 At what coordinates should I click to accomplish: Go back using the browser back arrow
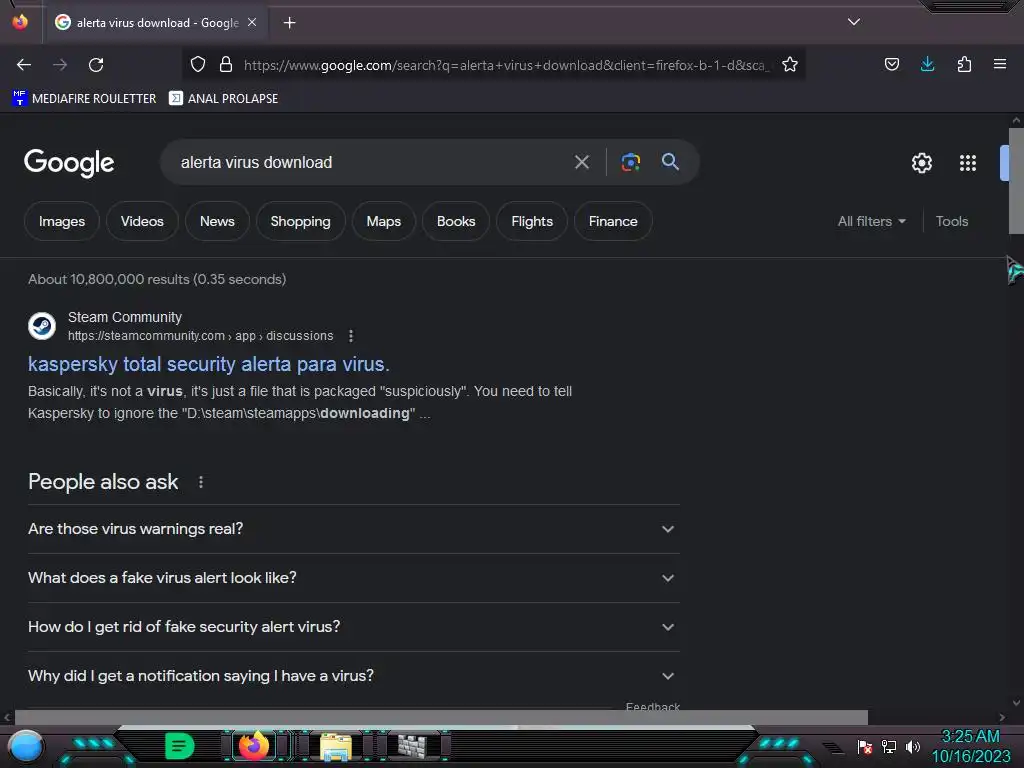pos(24,65)
